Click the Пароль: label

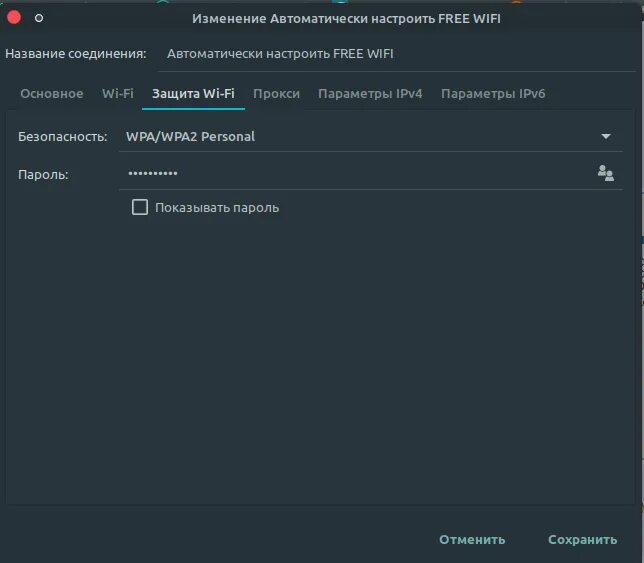pos(43,175)
